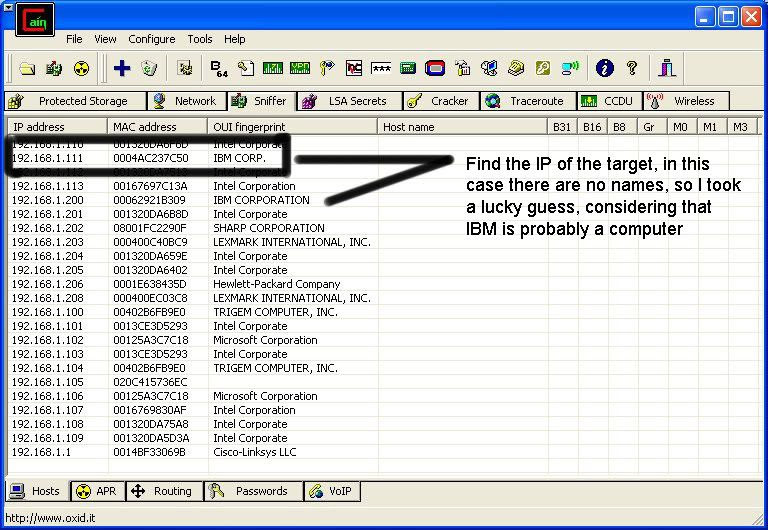The width and height of the screenshot is (768, 530).
Task: Open the View menu
Action: click(x=105, y=39)
